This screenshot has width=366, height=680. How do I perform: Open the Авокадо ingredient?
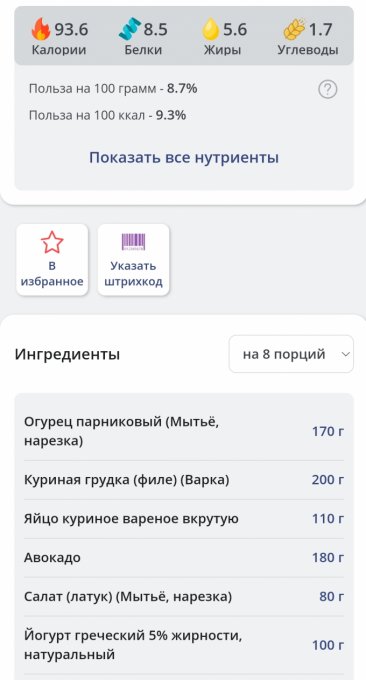coord(184,558)
